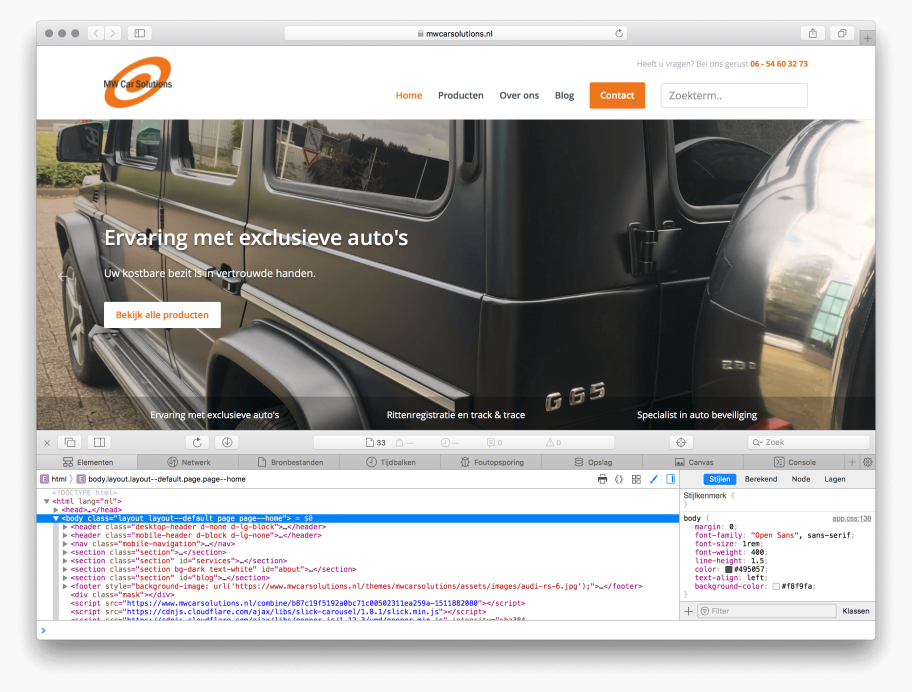This screenshot has height=692, width=912.
Task: Open the Canvas tab
Action: point(693,462)
